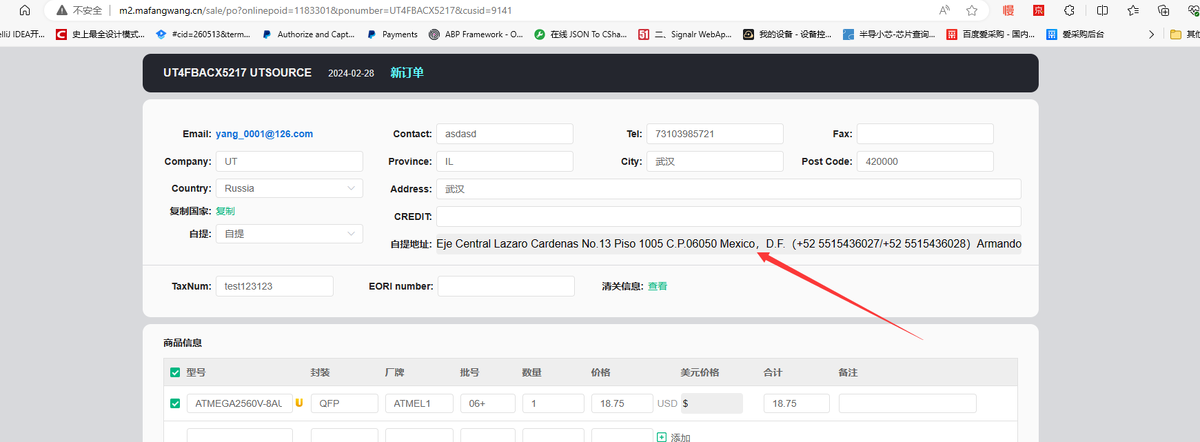1200x442 pixels.
Task: Click the 新订单 status label
Action: (x=407, y=73)
